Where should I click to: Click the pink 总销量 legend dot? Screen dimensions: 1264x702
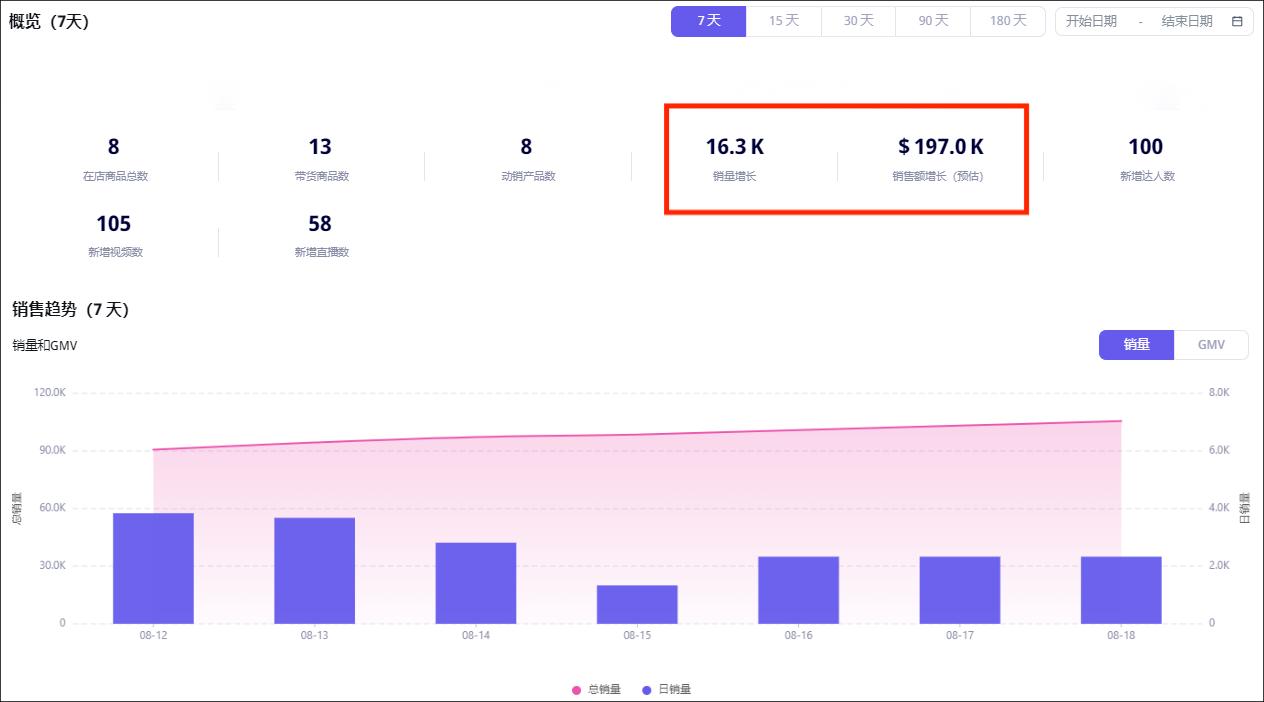point(576,690)
